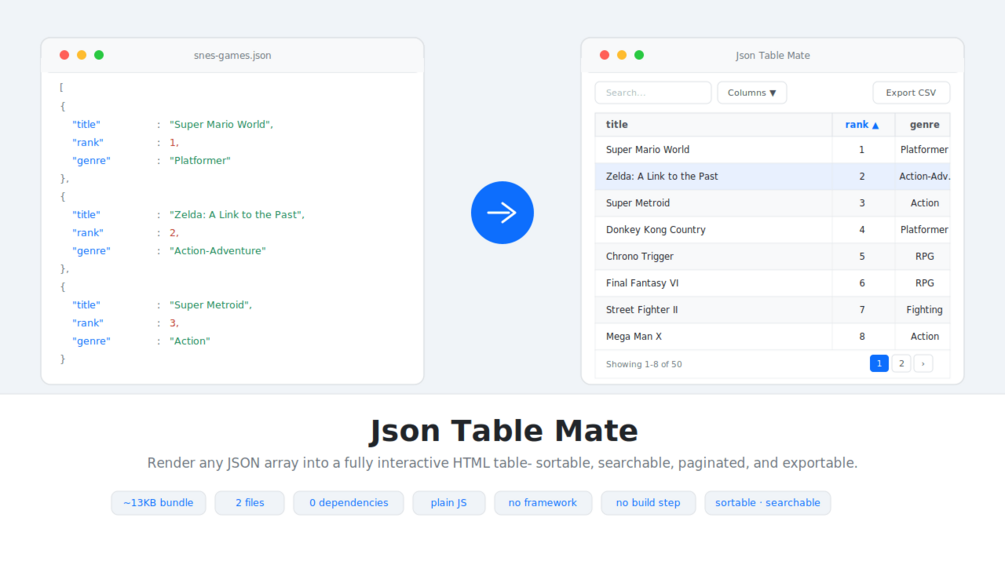Image resolution: width=1005 pixels, height=565 pixels.
Task: Select the Super Mario World table row
Action: pos(772,149)
